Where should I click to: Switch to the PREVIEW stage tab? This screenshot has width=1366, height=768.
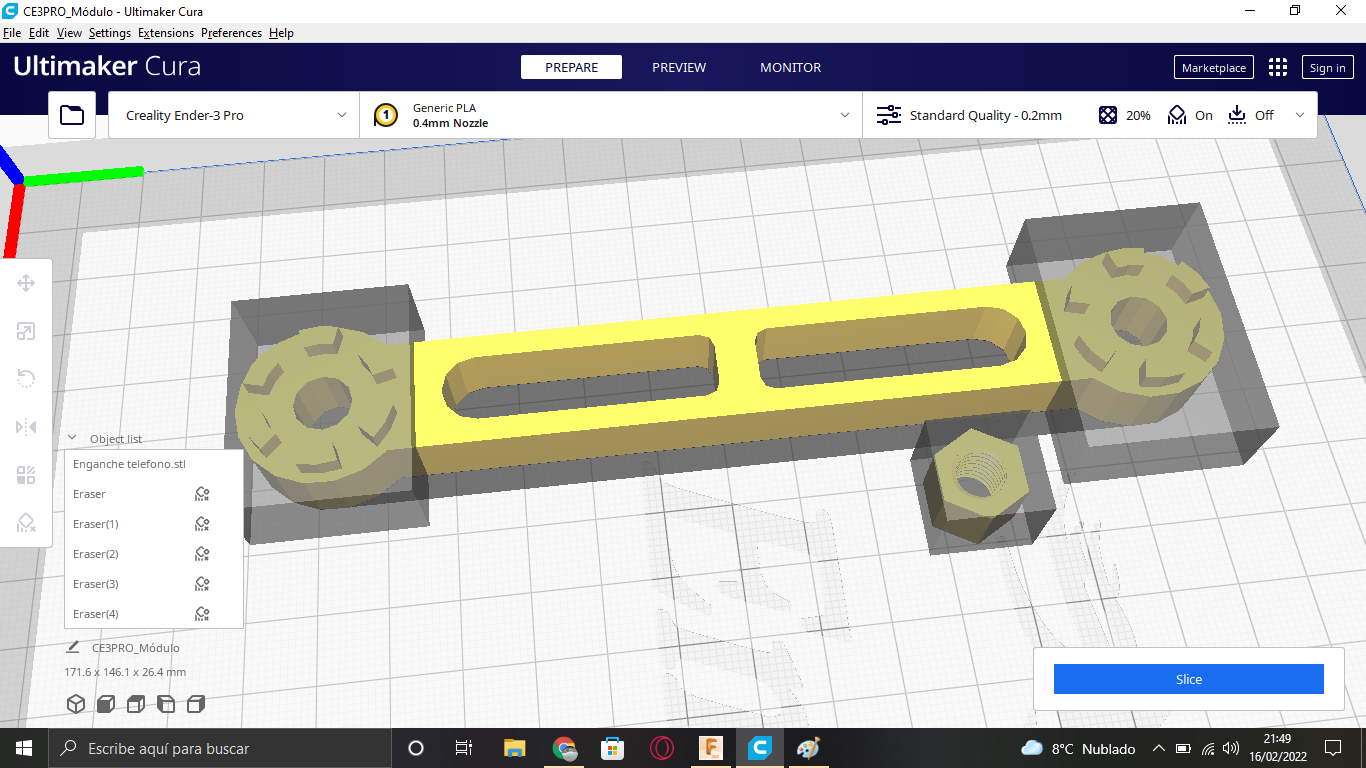click(679, 67)
